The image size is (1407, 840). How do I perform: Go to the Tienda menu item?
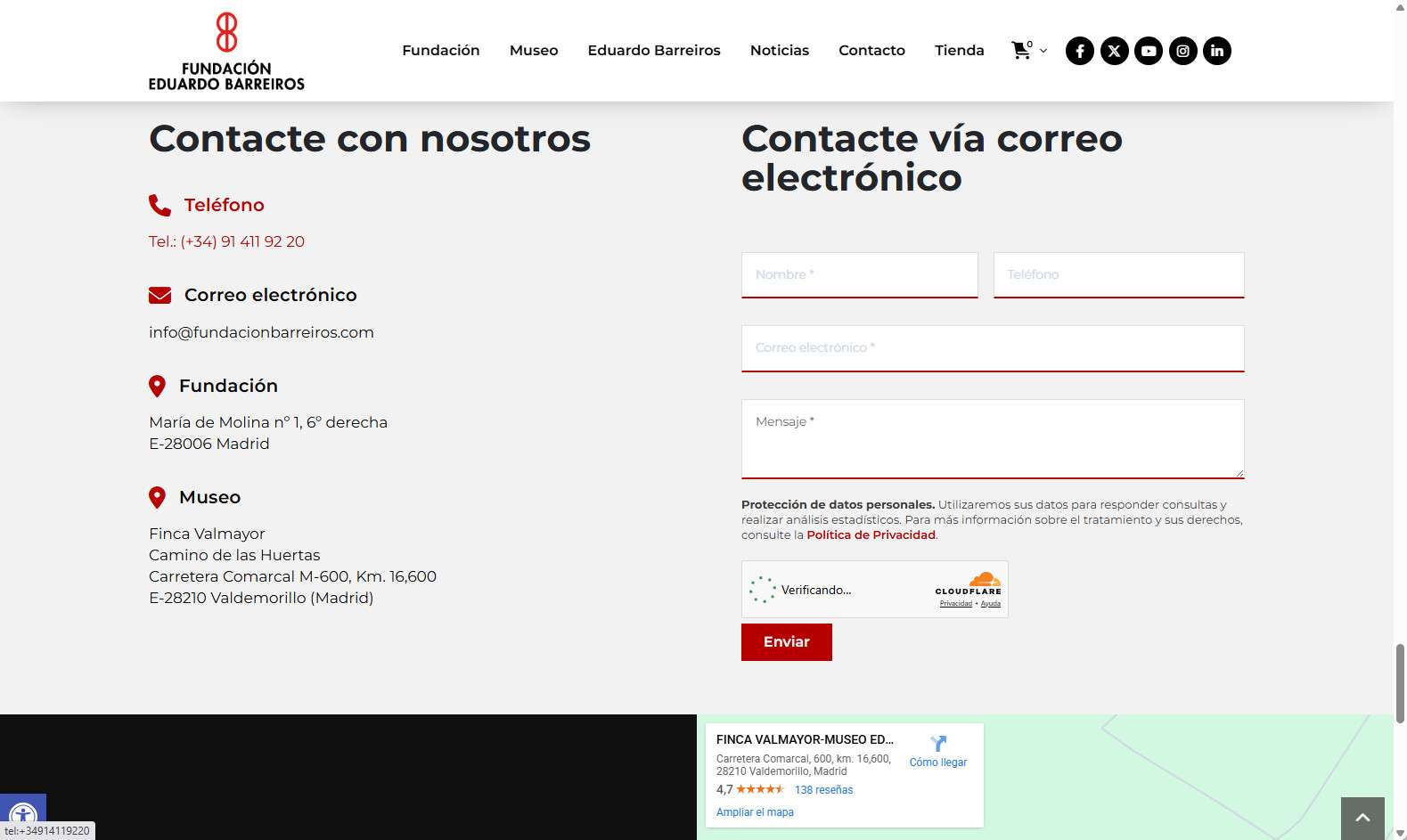click(959, 51)
